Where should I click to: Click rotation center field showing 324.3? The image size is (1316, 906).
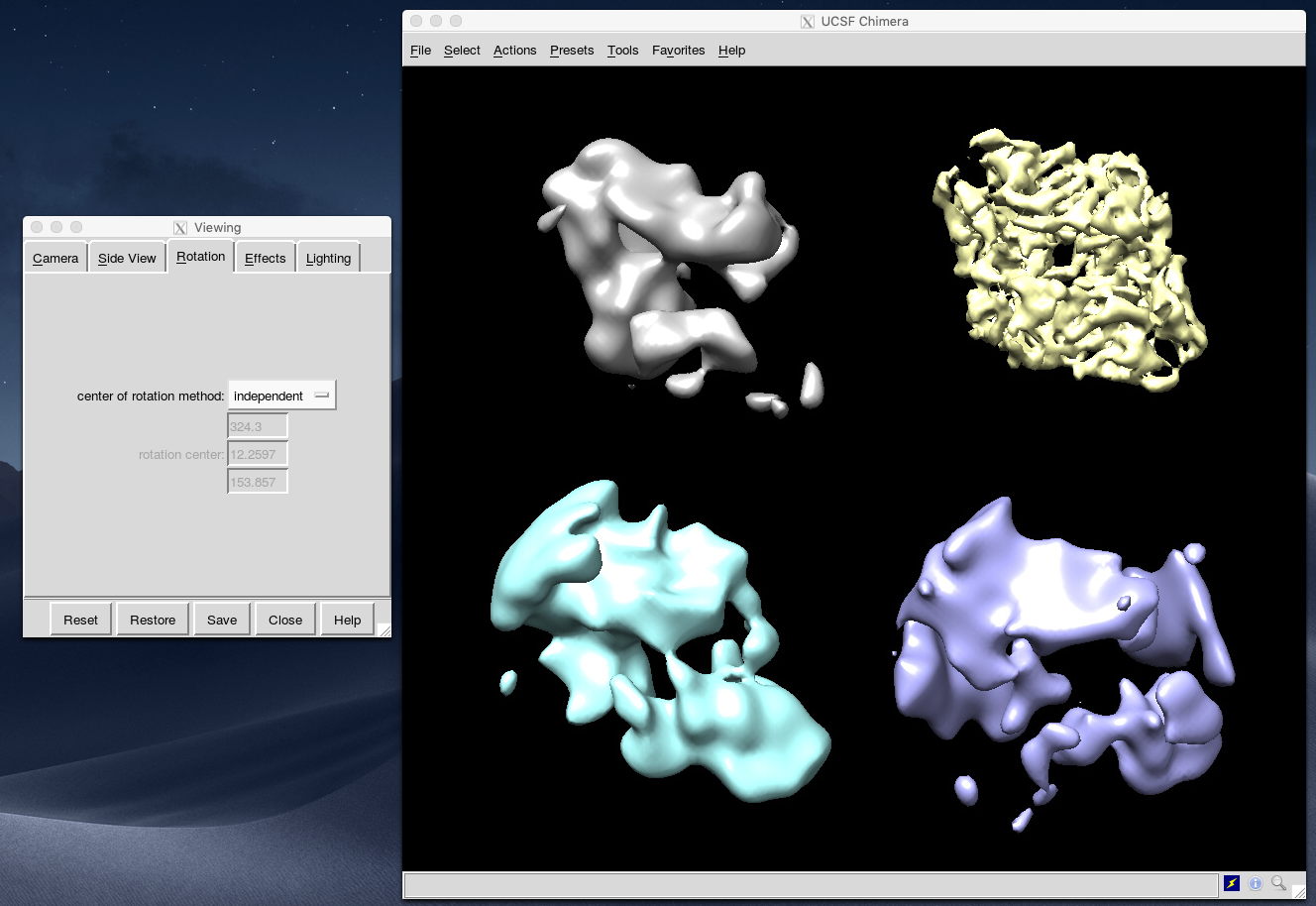(258, 426)
